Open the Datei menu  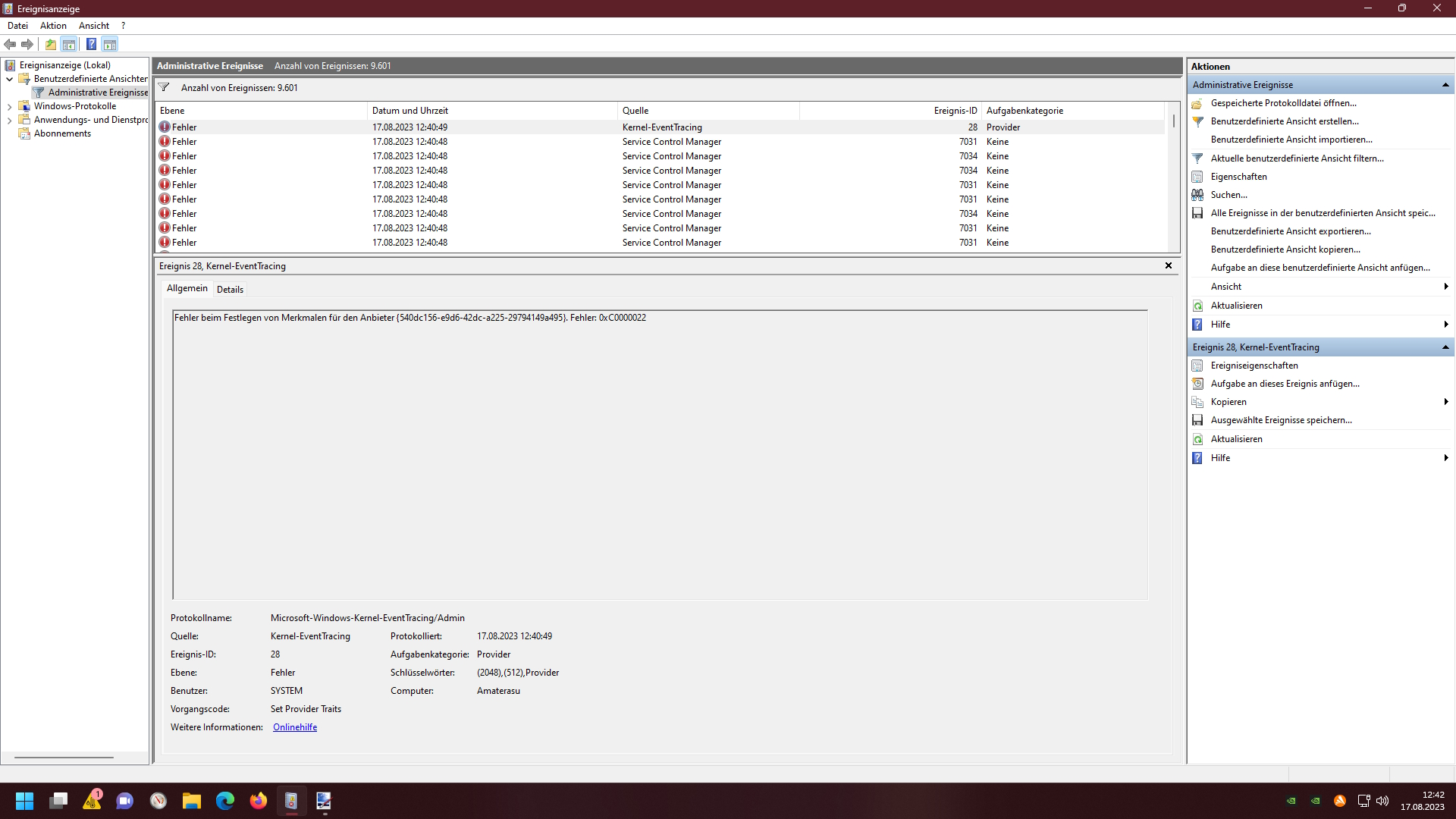coord(17,26)
